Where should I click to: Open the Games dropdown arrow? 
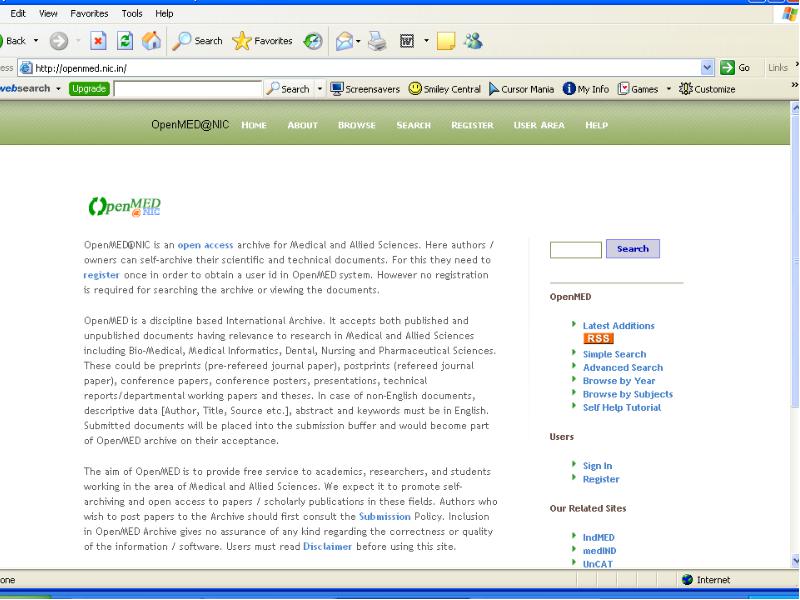[x=668, y=89]
